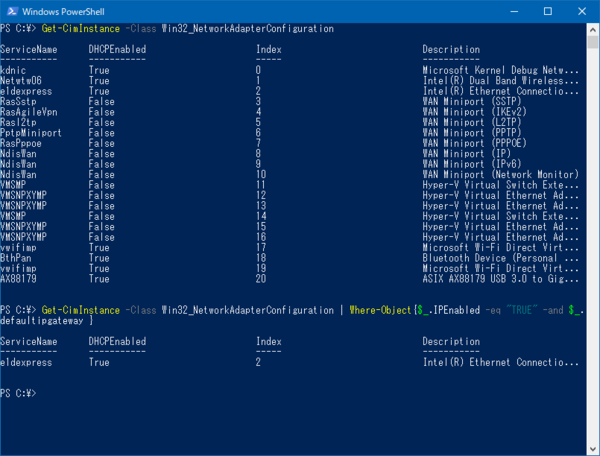Click the Netwtw06 service name entry
Viewport: 600px width, 456px height.
tap(21, 81)
